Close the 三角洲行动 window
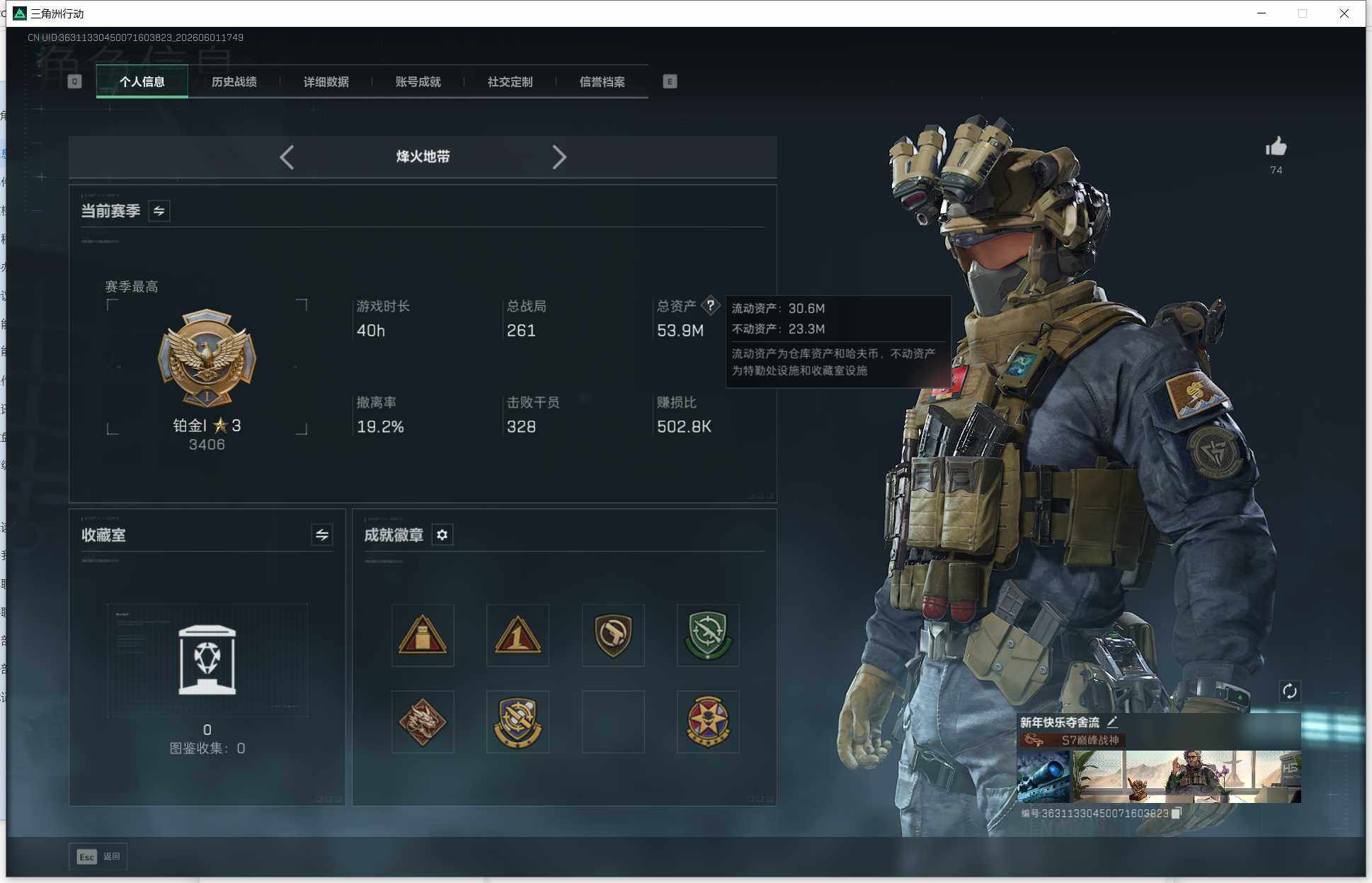The width and height of the screenshot is (1372, 883). [x=1344, y=13]
